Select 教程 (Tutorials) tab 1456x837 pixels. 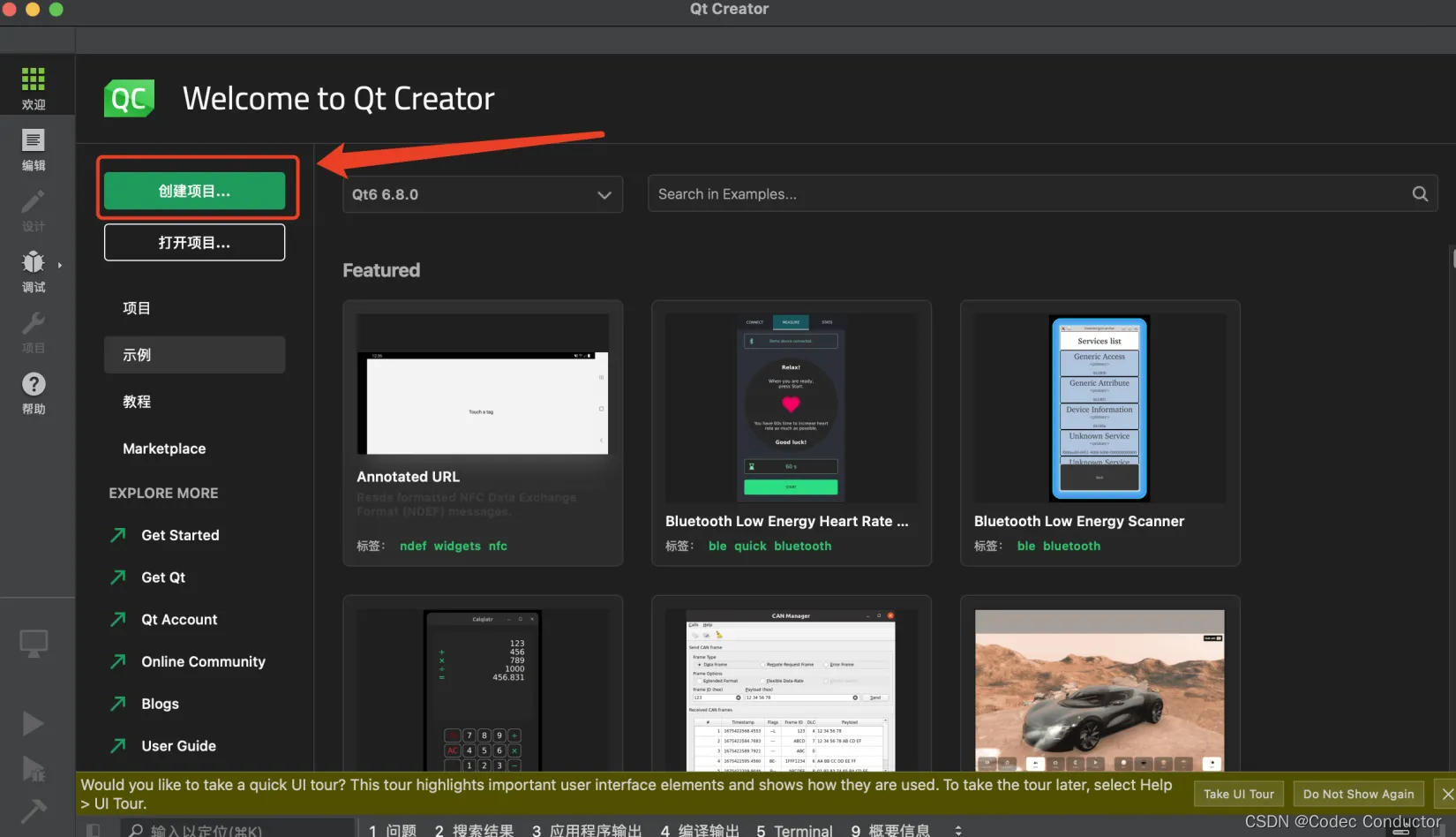194,402
